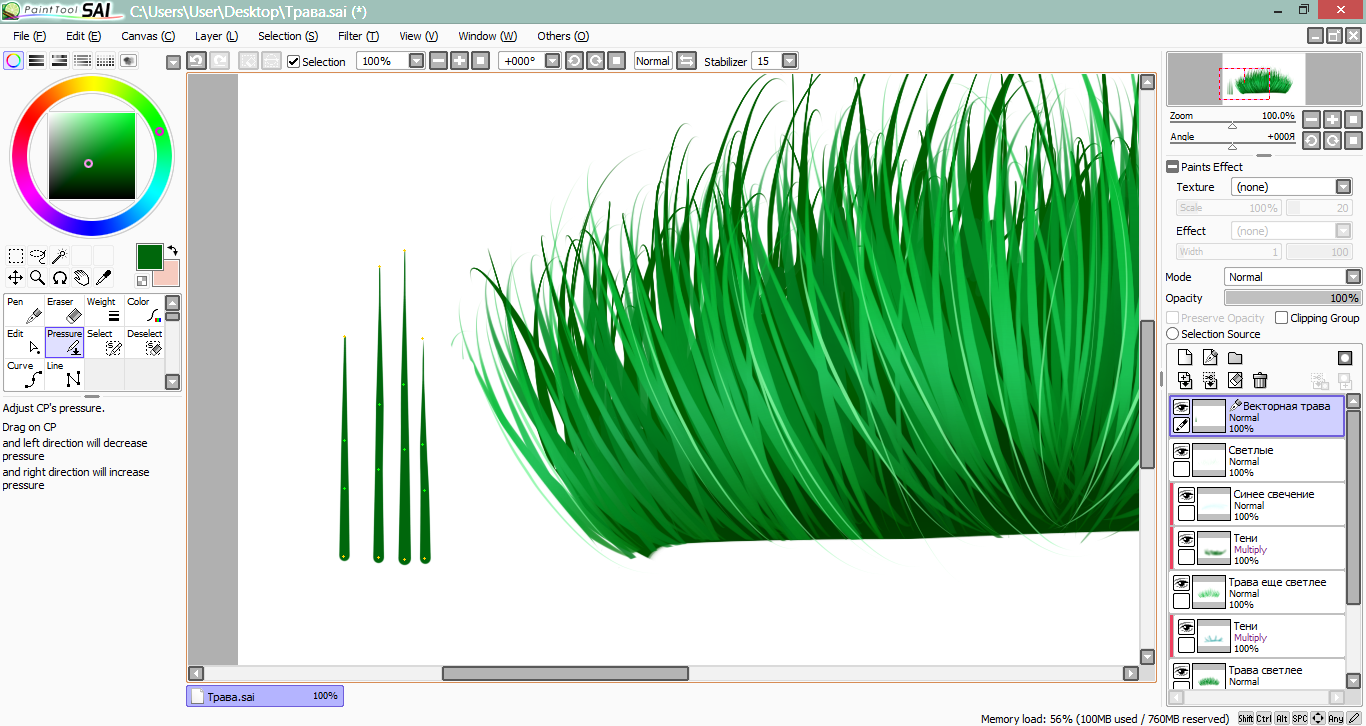Select the Magic Wand tool
Screen dimensions: 1366x726
click(x=60, y=256)
